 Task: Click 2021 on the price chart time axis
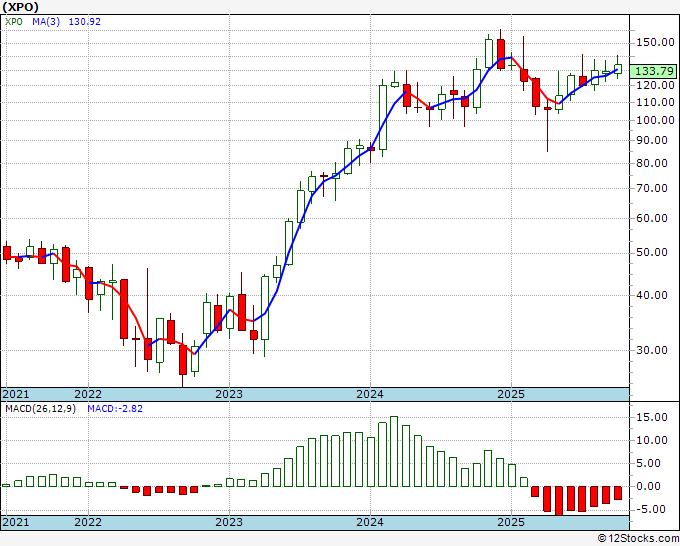pos(16,394)
